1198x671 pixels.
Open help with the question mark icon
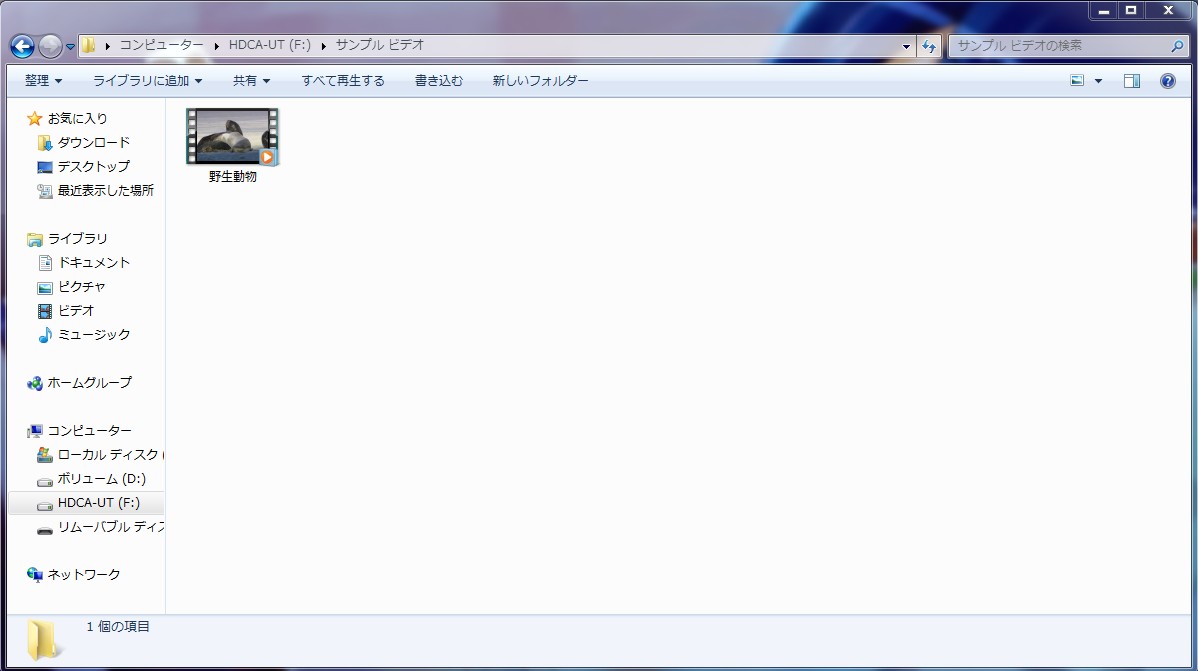(x=1167, y=80)
